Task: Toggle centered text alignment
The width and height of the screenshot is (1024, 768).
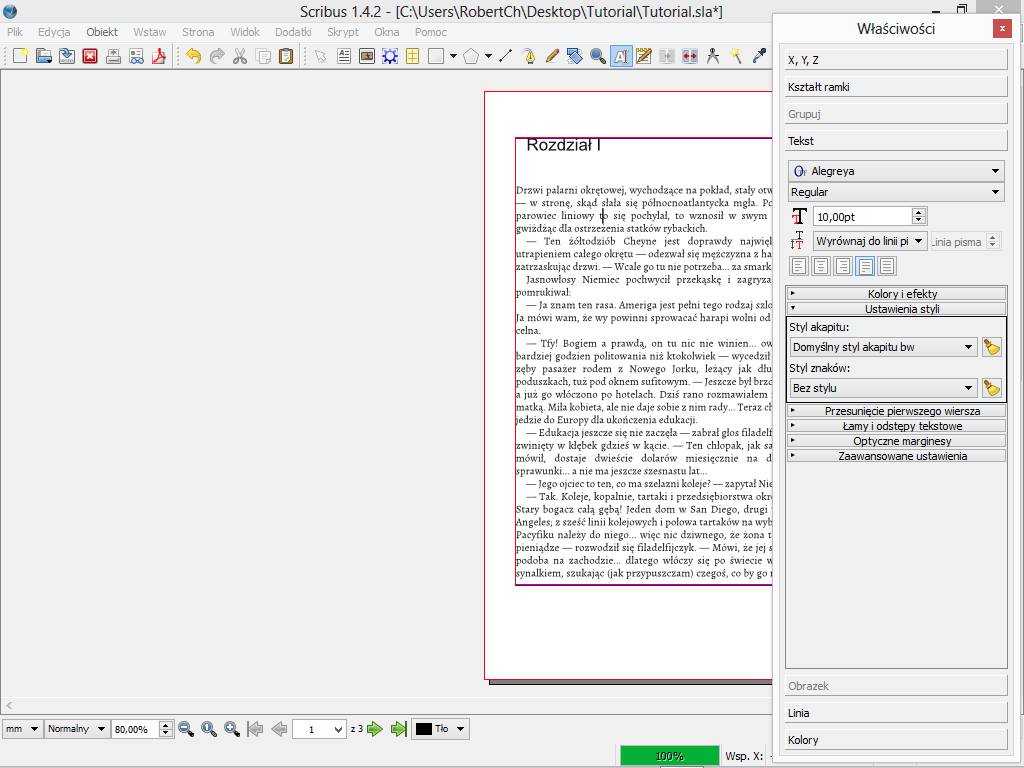Action: pyautogui.click(x=821, y=266)
